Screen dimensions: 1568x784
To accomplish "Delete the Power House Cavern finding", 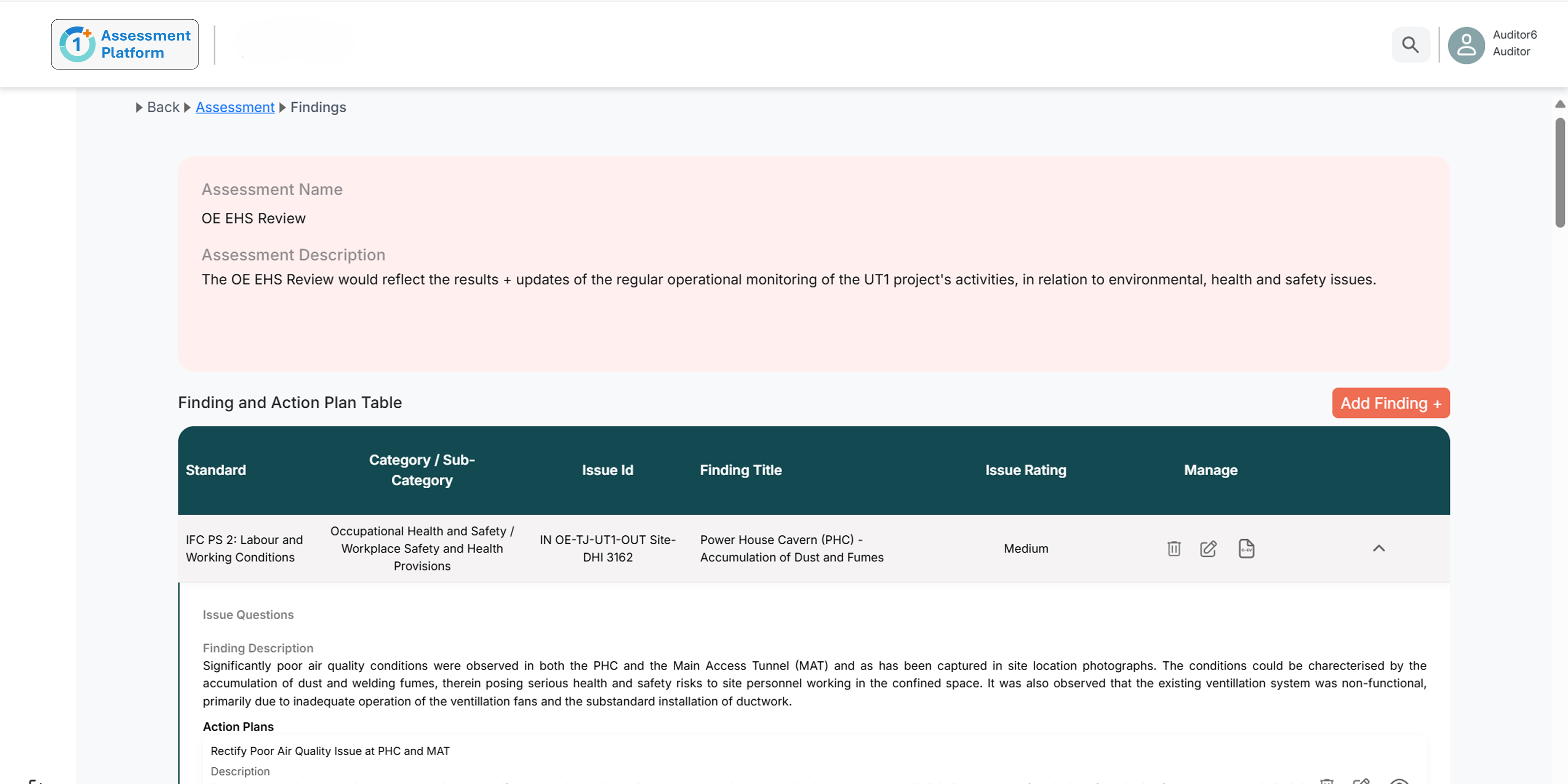I will [x=1173, y=548].
